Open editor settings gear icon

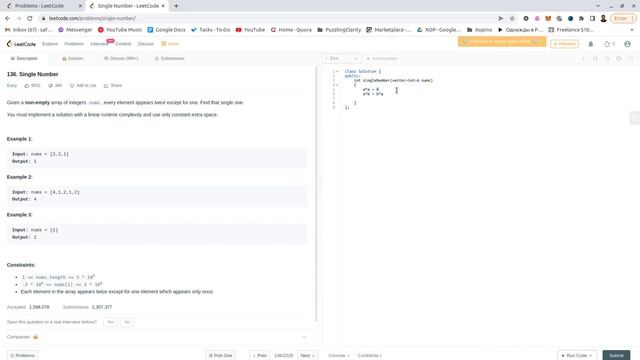(619, 58)
